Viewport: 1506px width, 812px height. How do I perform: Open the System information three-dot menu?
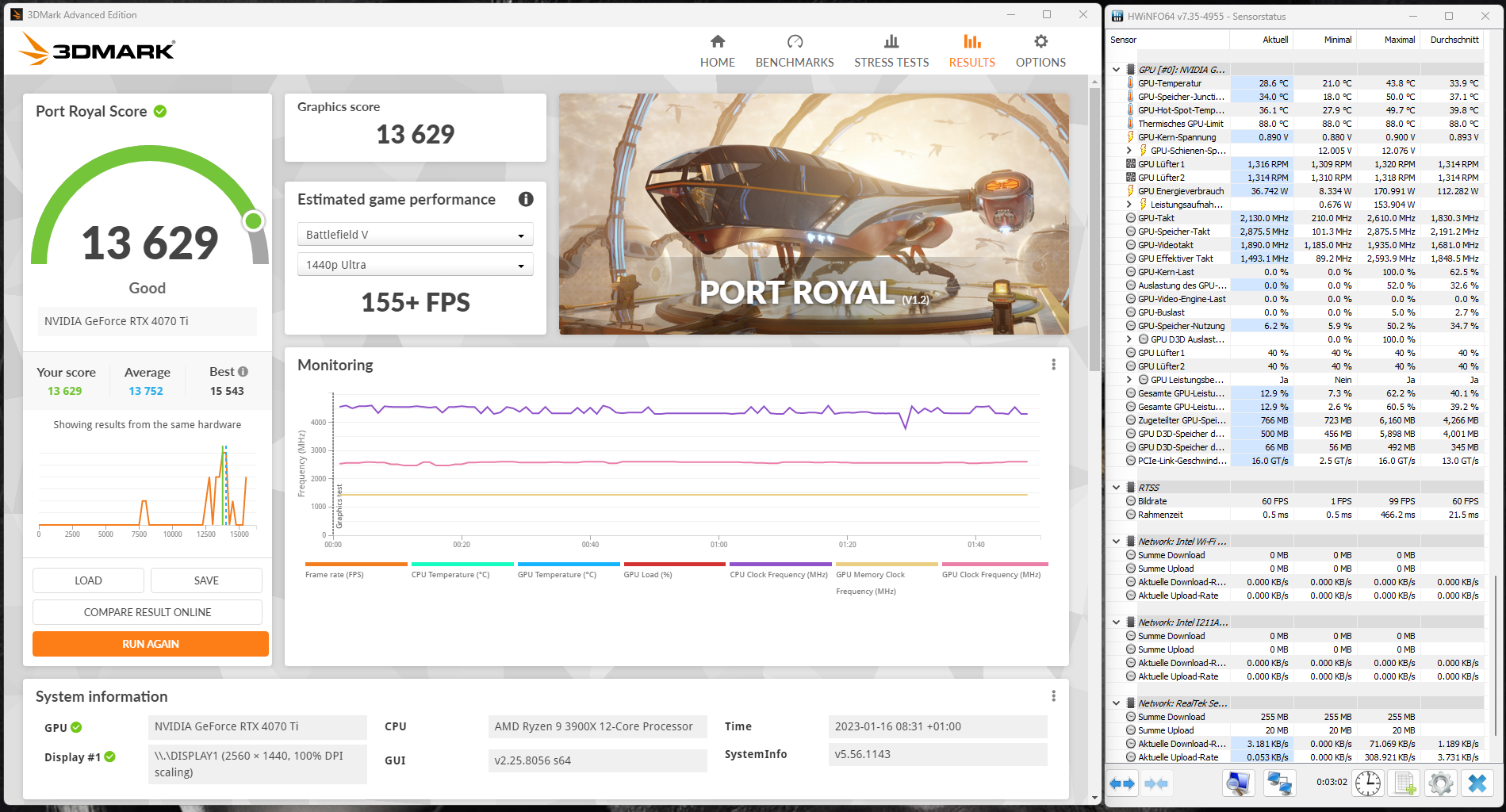[x=1053, y=696]
